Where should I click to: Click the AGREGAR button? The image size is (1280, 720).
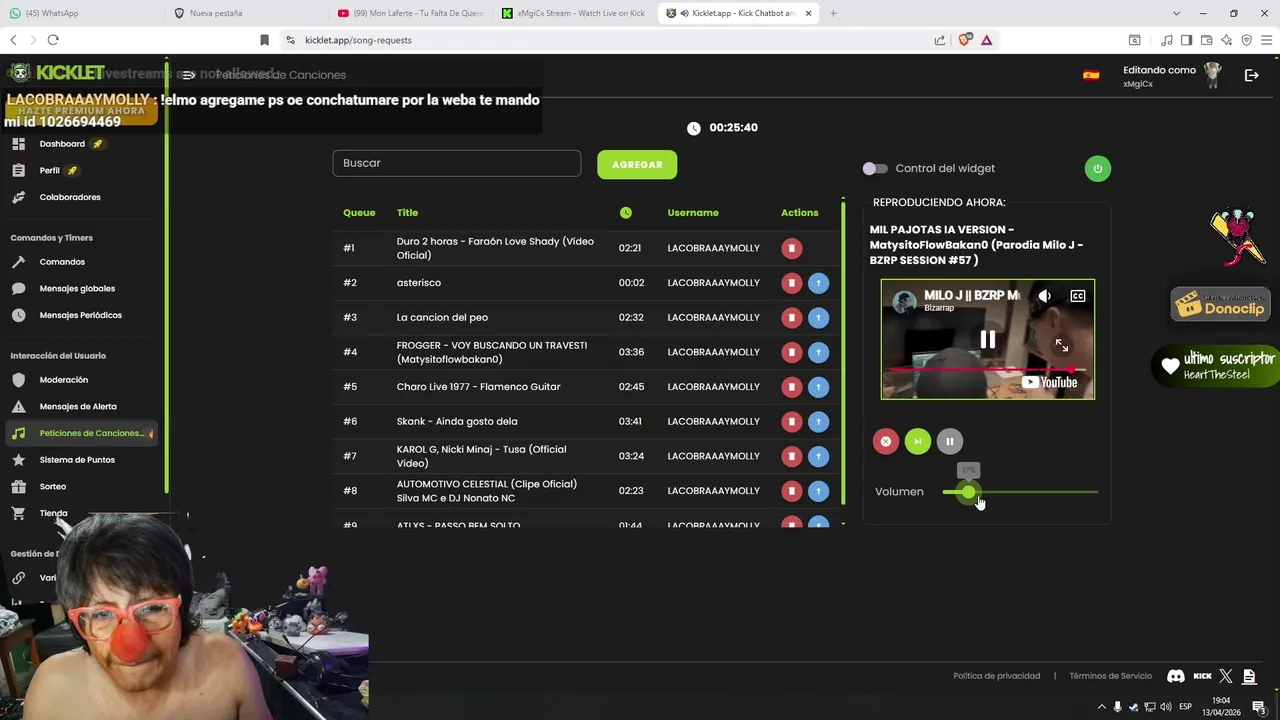637,165
